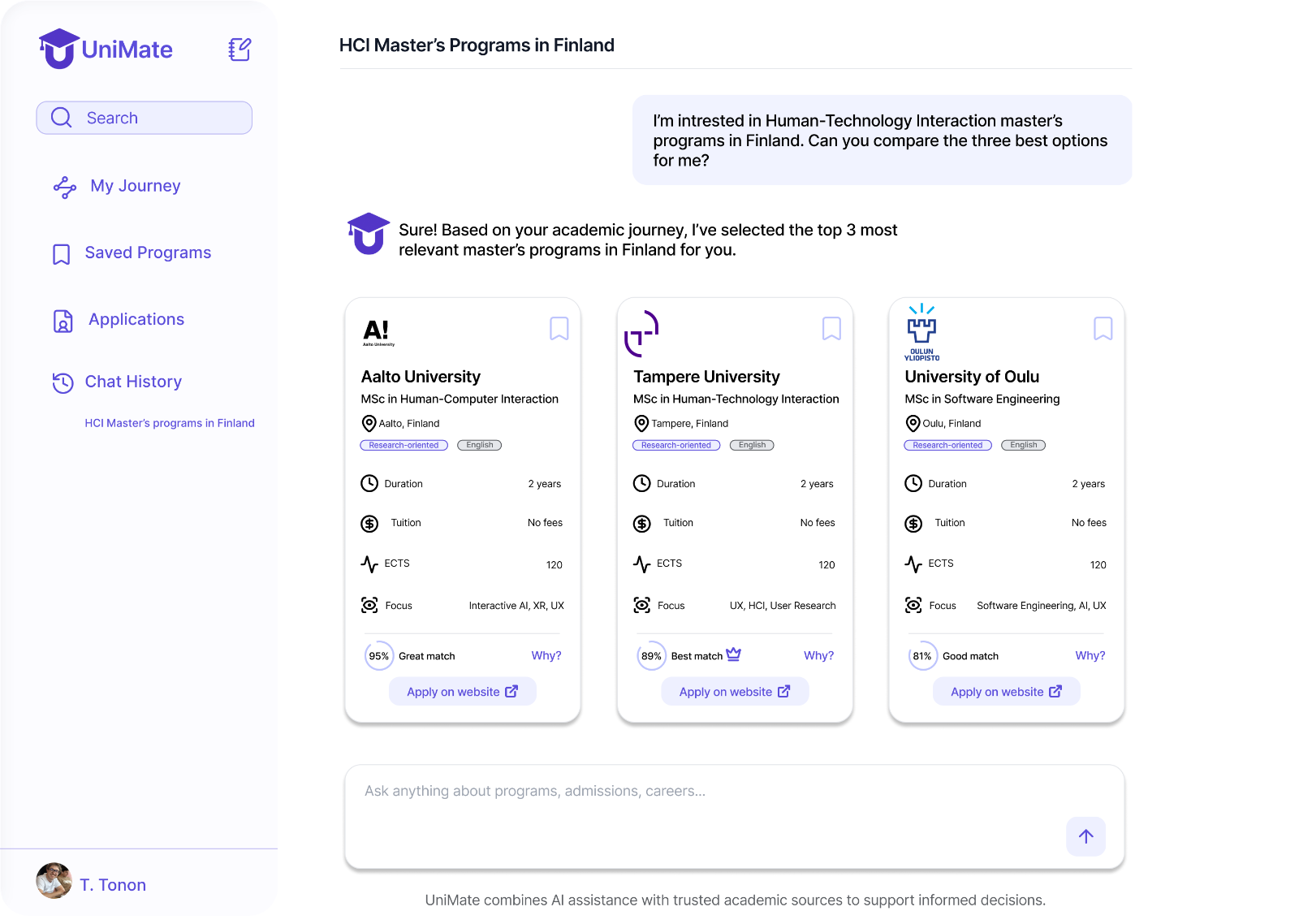The image size is (1299, 924).
Task: Open T. Tonon user name
Action: point(113,885)
